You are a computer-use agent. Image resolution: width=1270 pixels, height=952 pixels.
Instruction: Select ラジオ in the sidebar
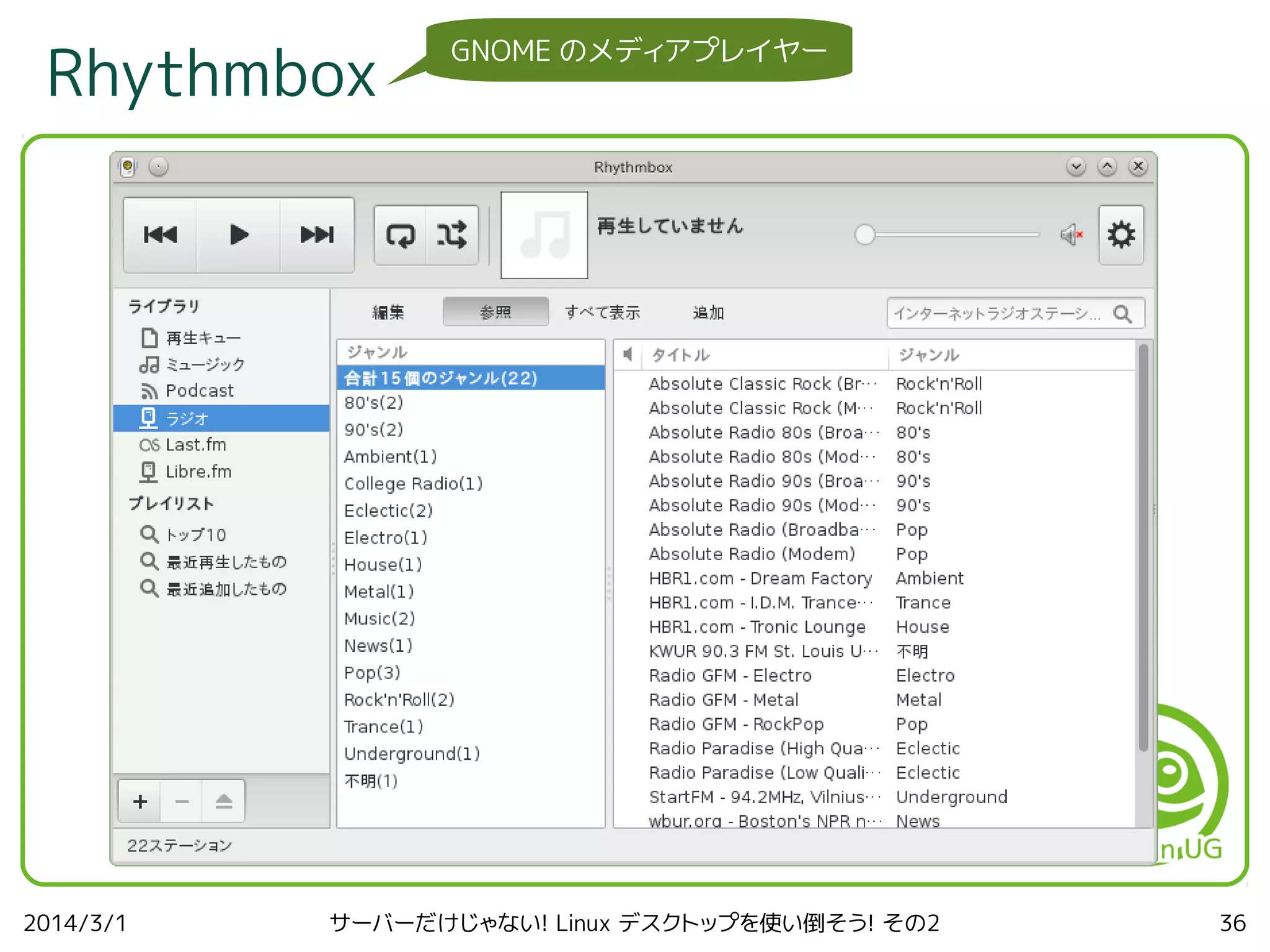click(x=221, y=418)
